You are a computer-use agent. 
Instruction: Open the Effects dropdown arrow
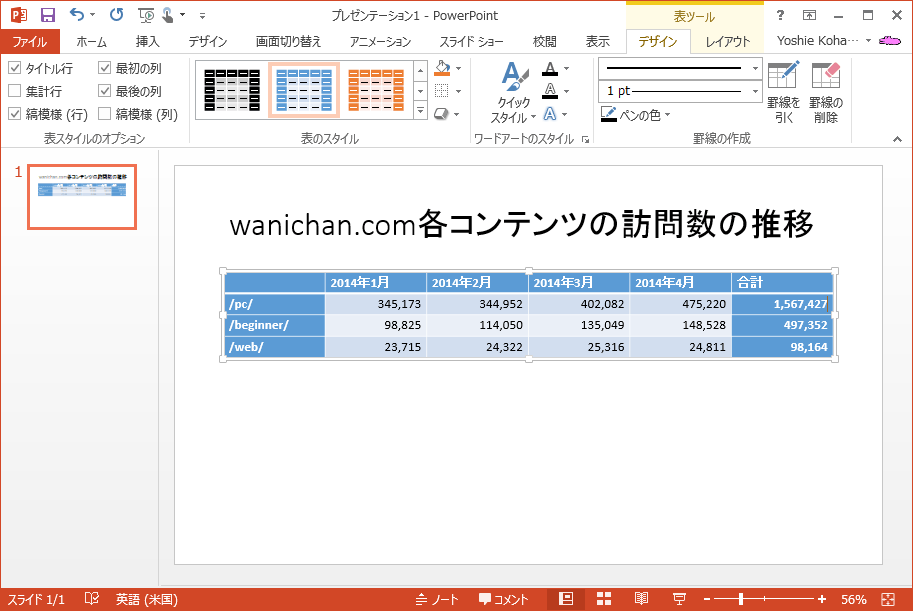pos(457,115)
